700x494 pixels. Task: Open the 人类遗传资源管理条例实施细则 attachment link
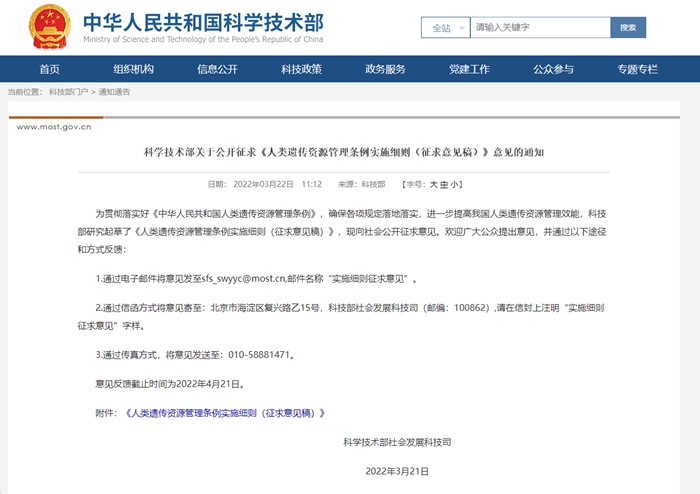(223, 412)
